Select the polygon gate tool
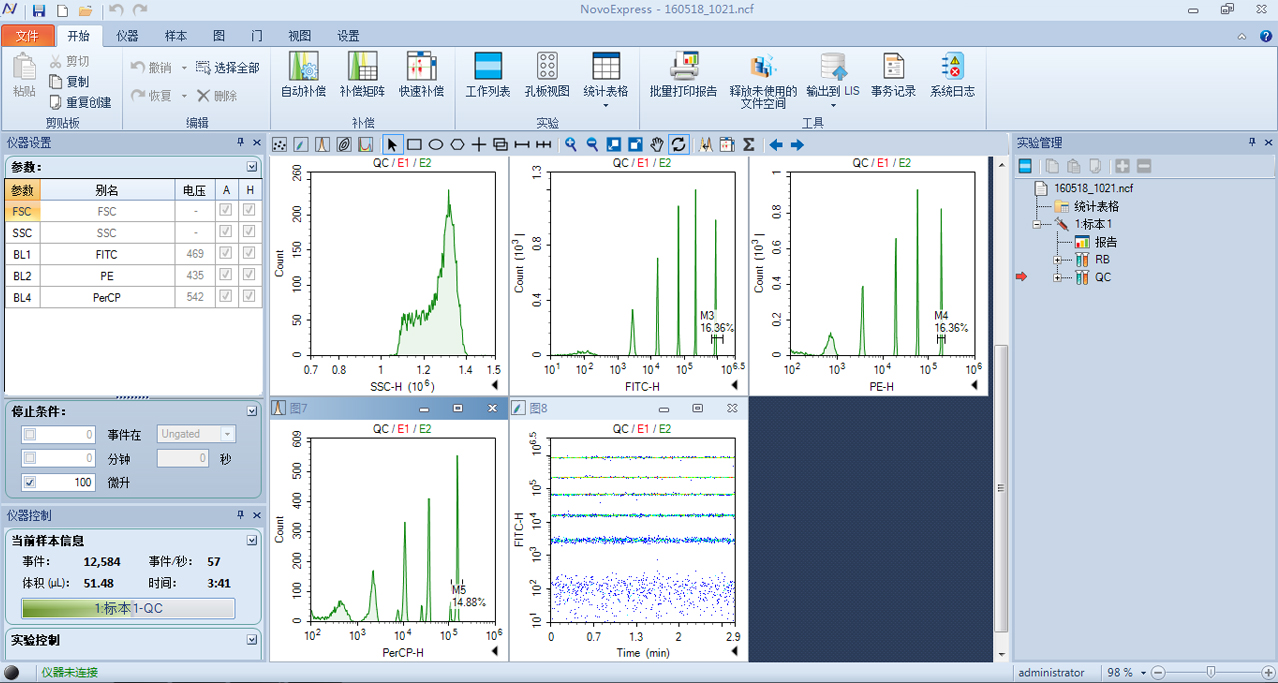Viewport: 1278px width, 683px height. click(x=457, y=145)
